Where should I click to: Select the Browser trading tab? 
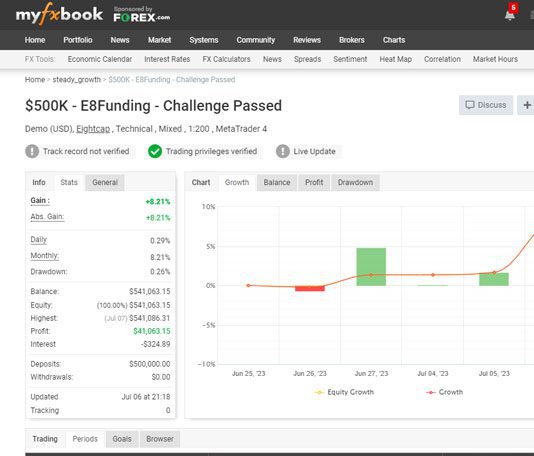pyautogui.click(x=160, y=439)
